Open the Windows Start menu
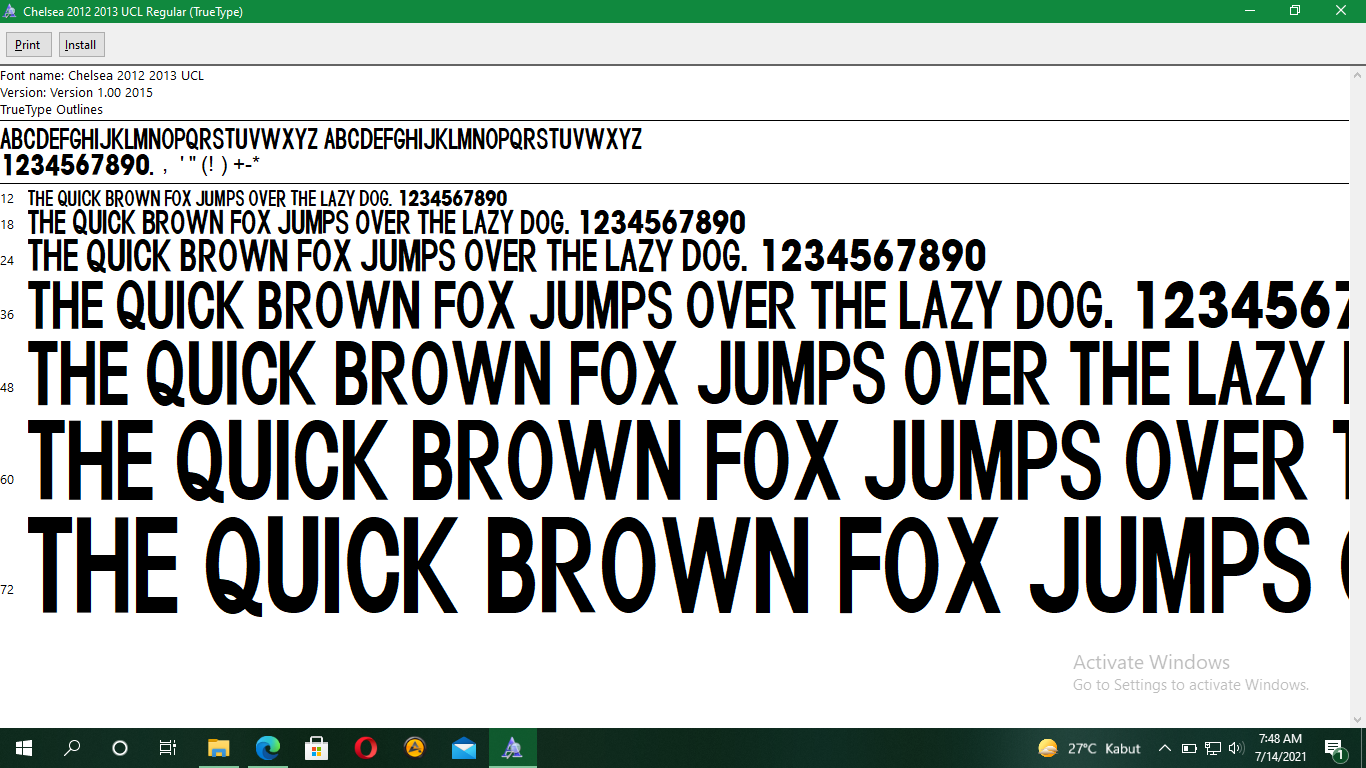 click(24, 748)
